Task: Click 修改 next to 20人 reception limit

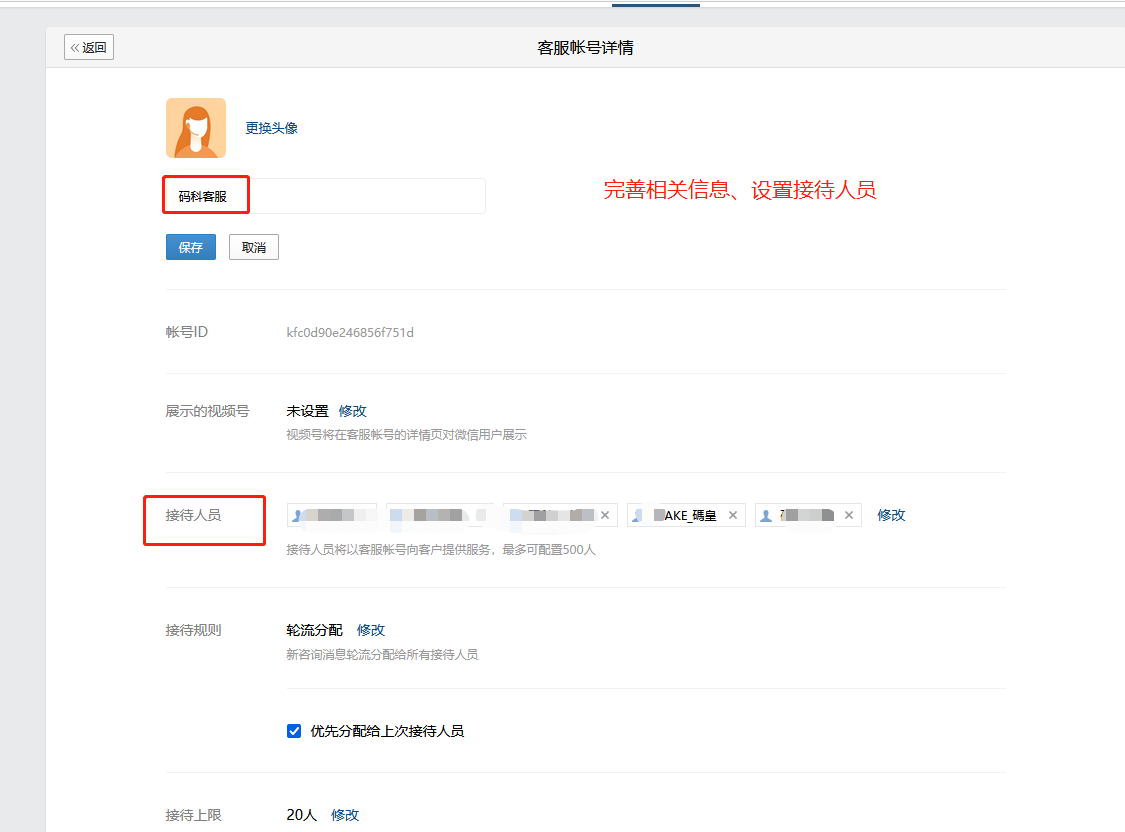Action: point(345,815)
